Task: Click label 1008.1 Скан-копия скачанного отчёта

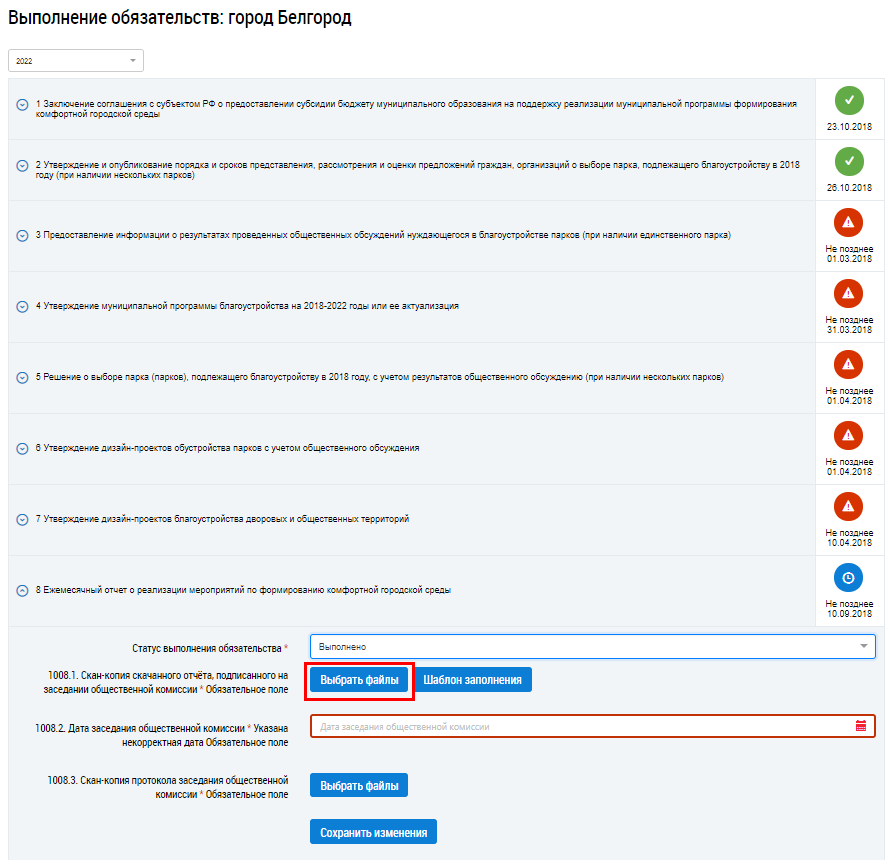Action: 166,682
